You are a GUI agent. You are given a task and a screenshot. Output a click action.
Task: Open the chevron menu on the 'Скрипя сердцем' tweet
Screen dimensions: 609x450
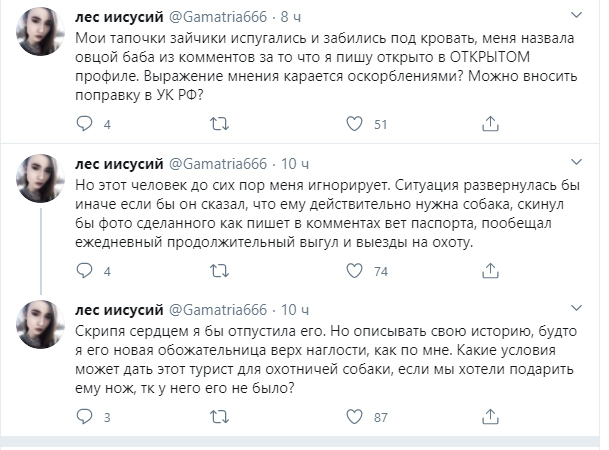pyautogui.click(x=576, y=309)
